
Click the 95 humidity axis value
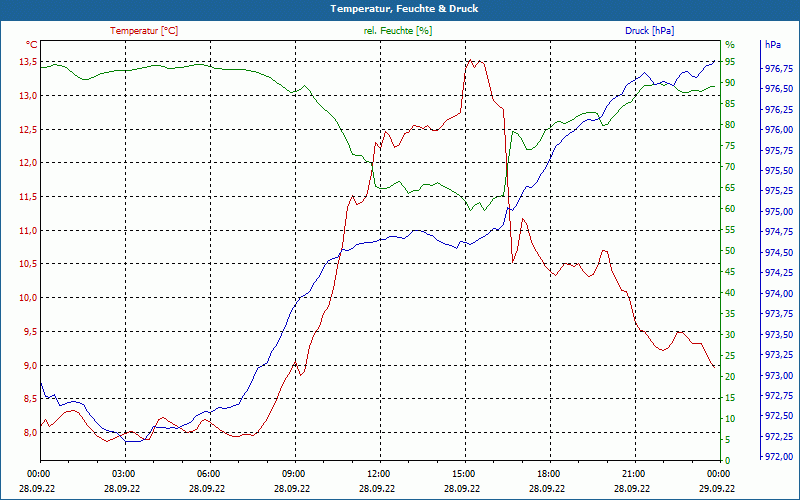[x=730, y=62]
